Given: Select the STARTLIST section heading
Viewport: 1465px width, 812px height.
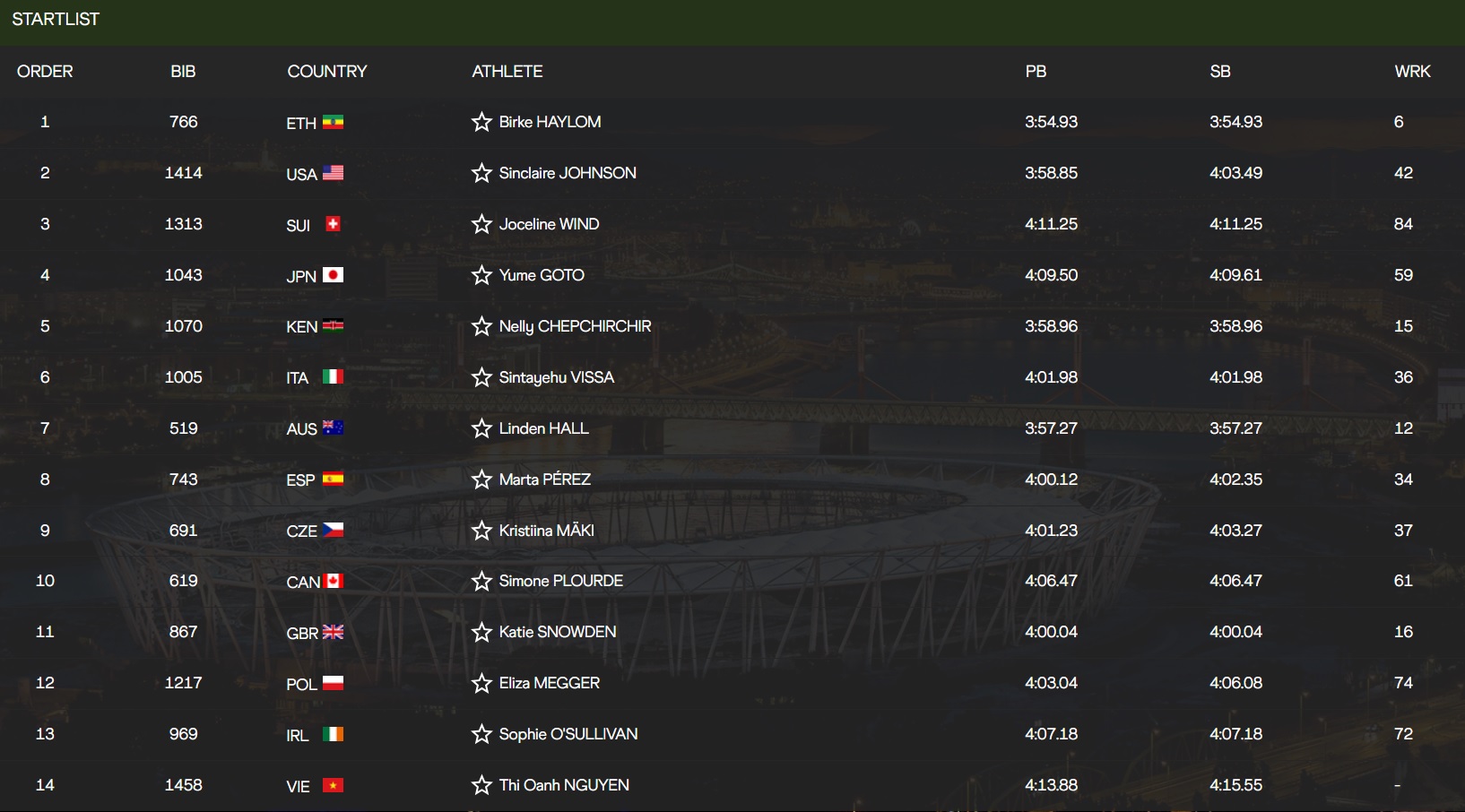Looking at the screenshot, I should point(56,19).
